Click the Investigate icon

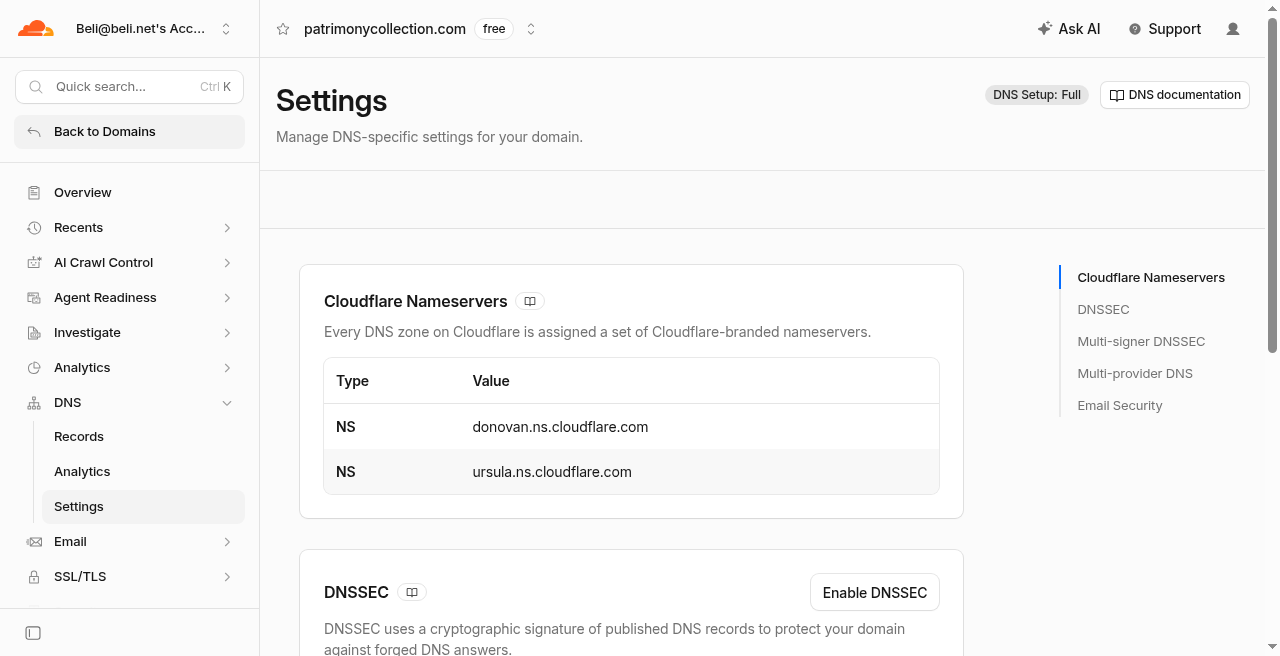(34, 333)
